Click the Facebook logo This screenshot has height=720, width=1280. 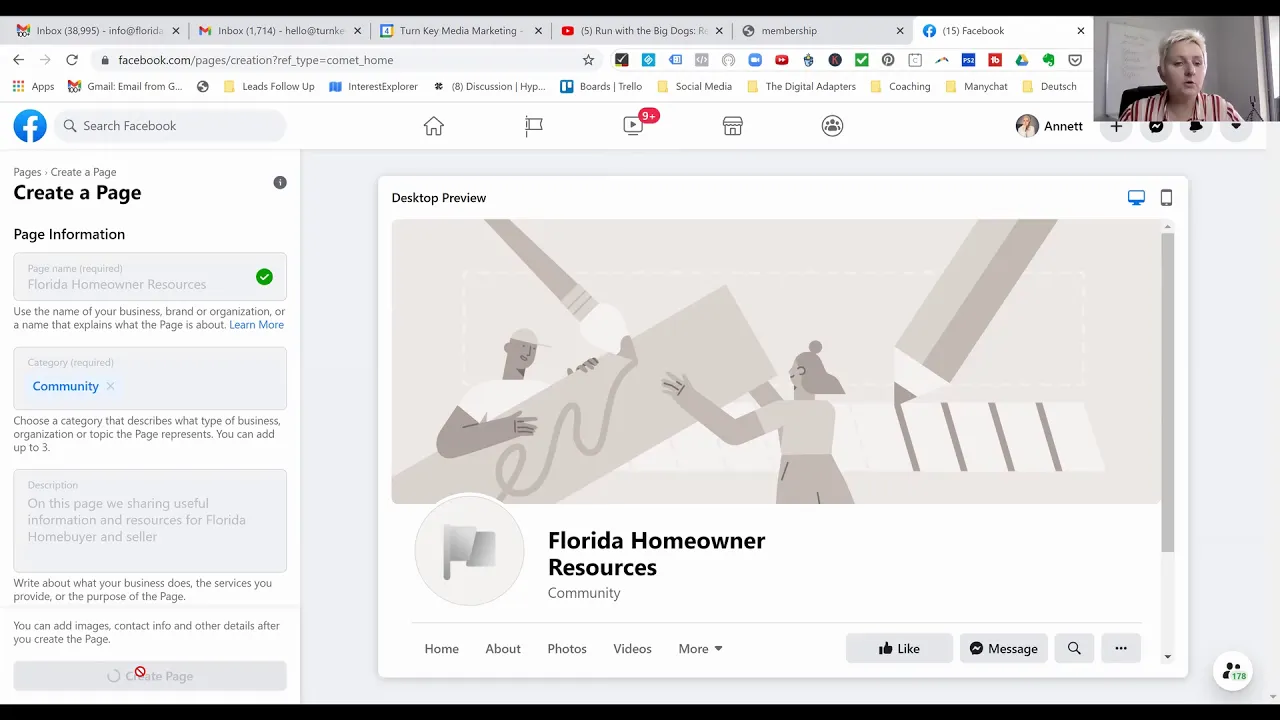pyautogui.click(x=30, y=126)
